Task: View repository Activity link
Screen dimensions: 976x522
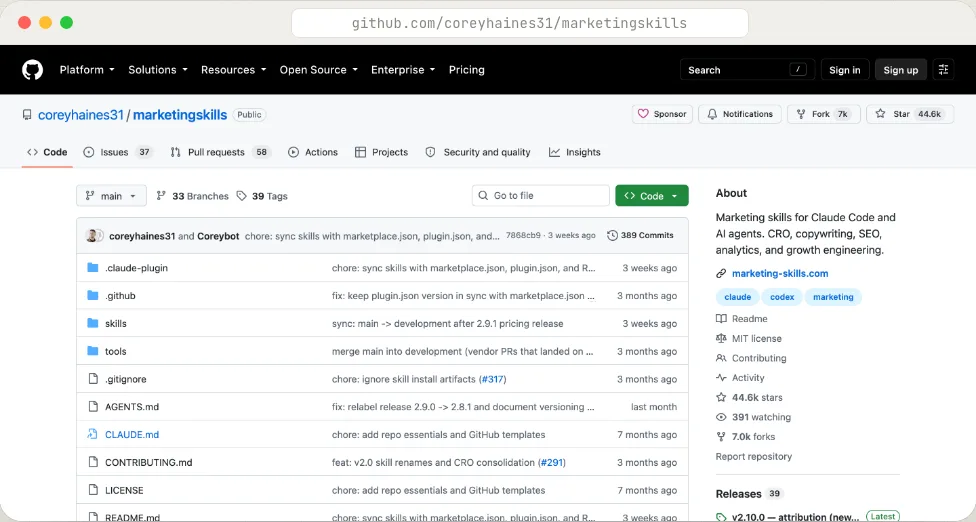Action: pyautogui.click(x=741, y=378)
